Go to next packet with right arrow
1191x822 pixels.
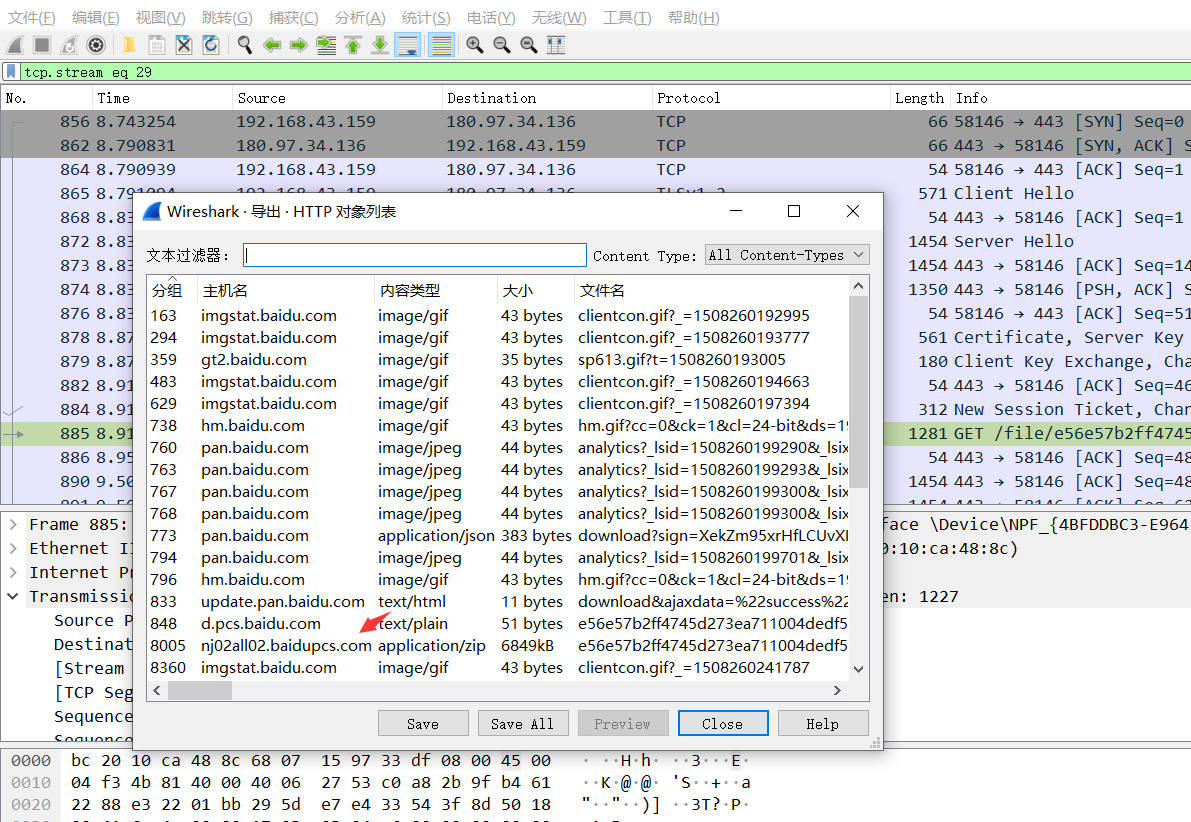[299, 46]
